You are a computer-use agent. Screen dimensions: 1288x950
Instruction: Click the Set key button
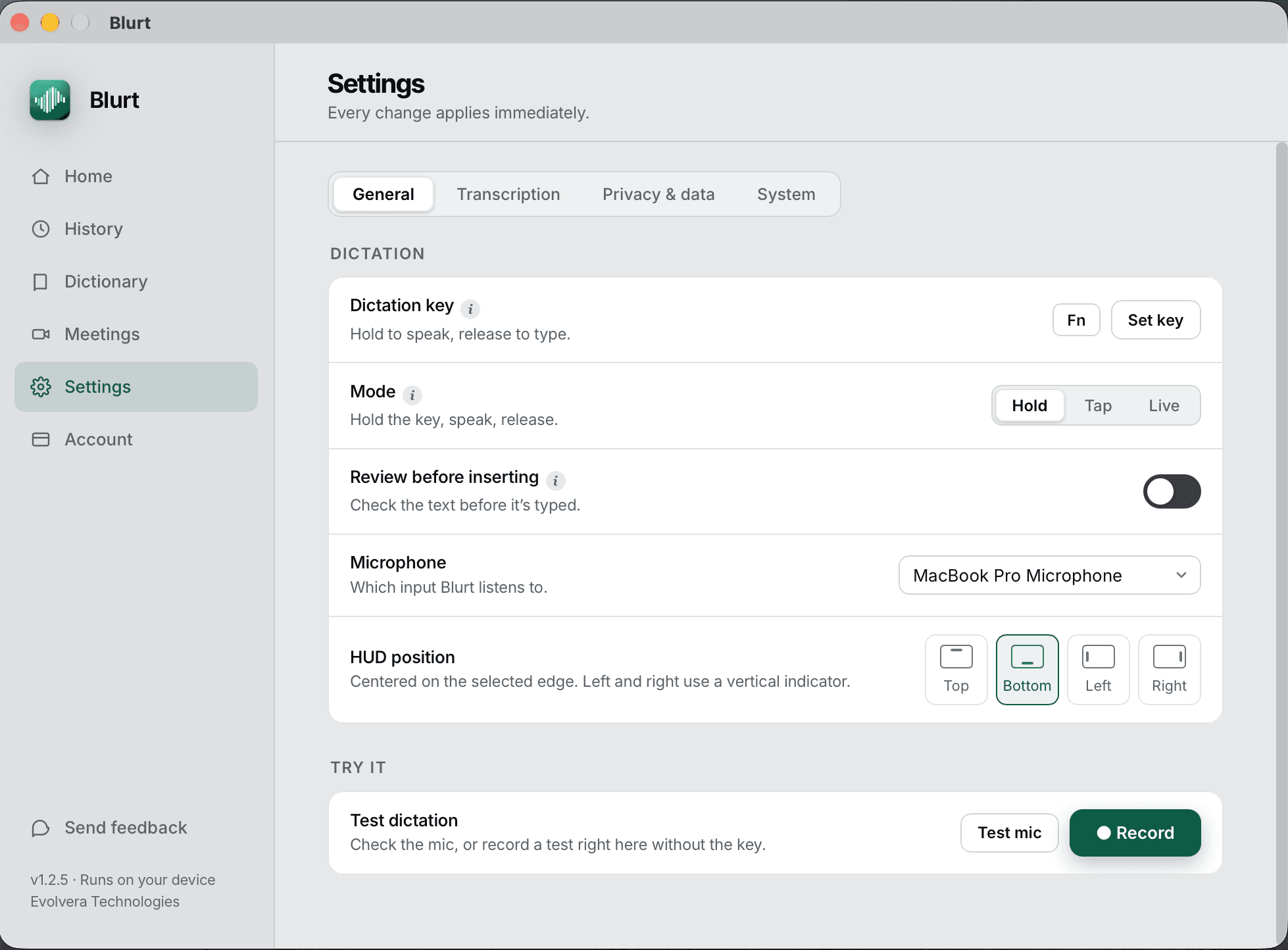1155,320
